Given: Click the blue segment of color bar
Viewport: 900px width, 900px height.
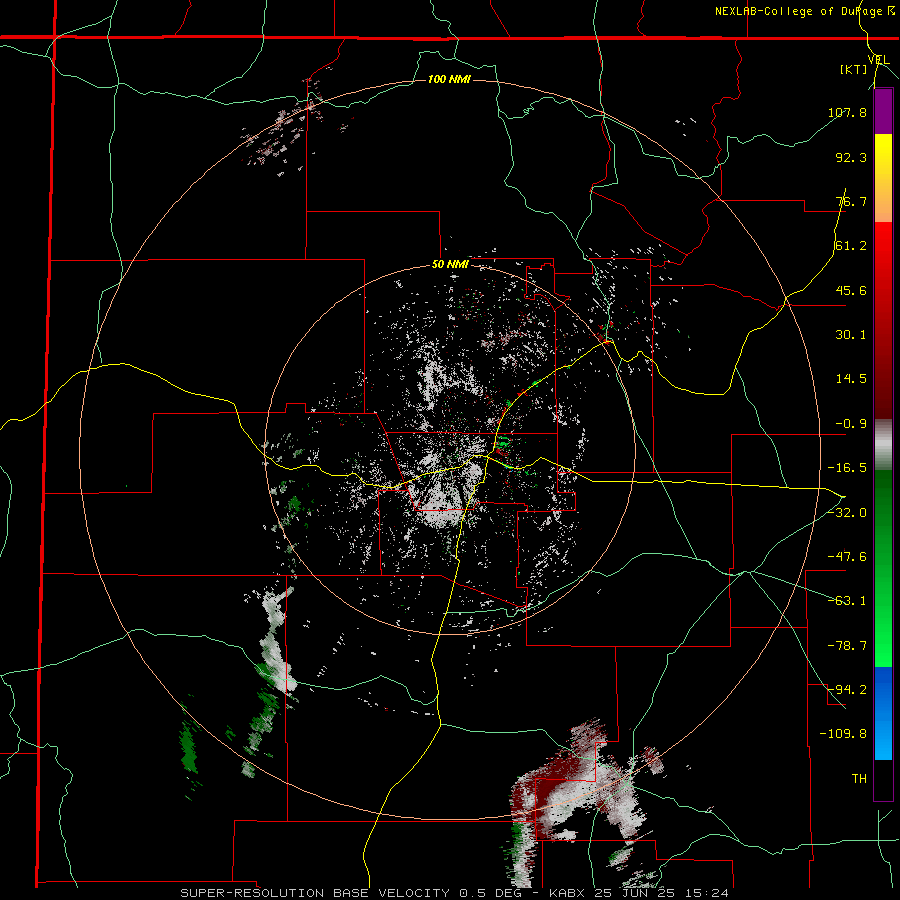Looking at the screenshot, I should (883, 713).
